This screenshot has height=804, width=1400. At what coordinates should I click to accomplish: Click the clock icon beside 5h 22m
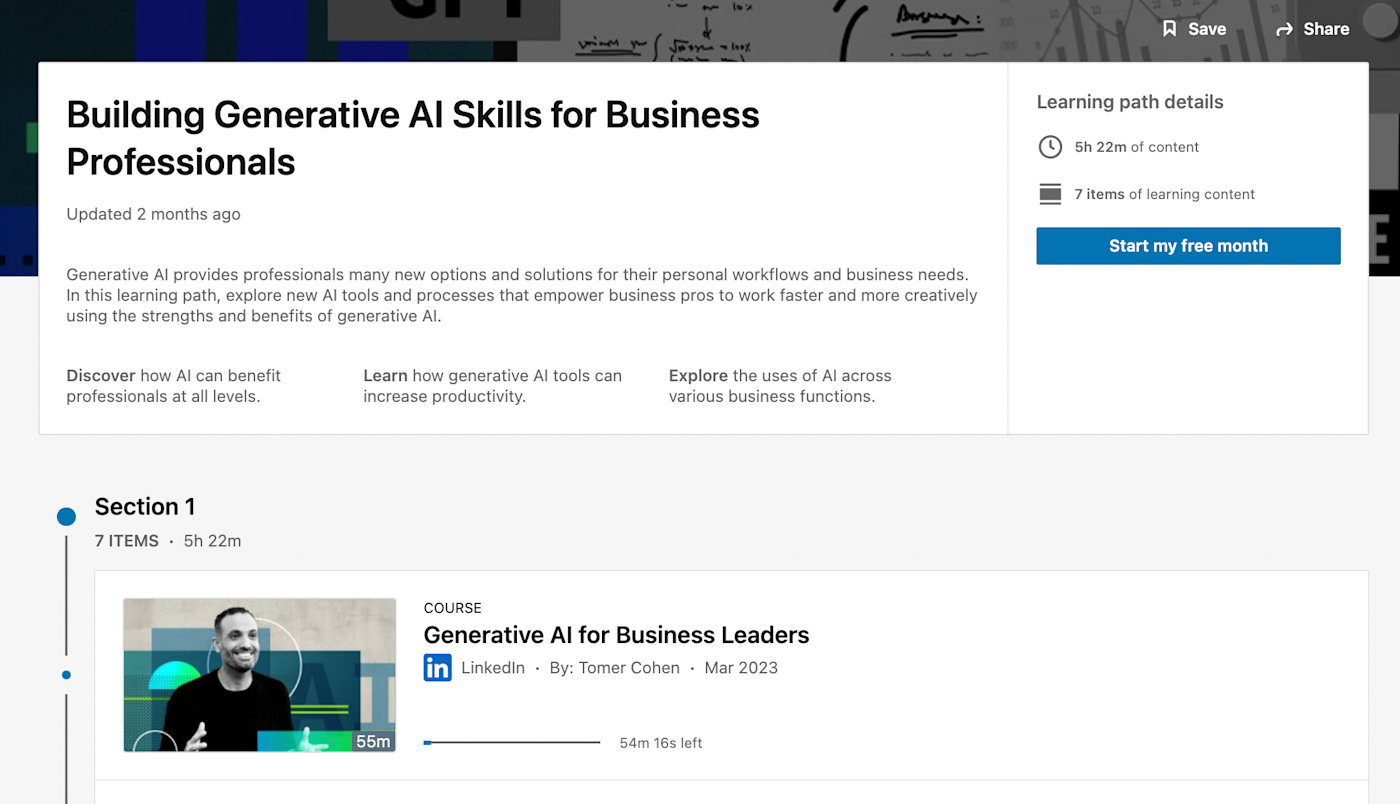(x=1050, y=147)
